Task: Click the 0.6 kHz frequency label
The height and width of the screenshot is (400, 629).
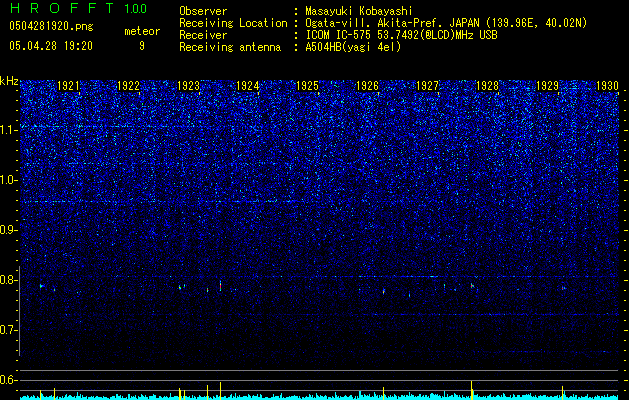Action: point(9,380)
